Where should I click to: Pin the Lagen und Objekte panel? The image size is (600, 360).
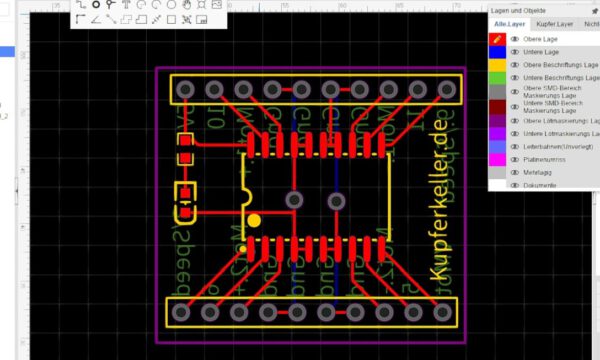[595, 11]
